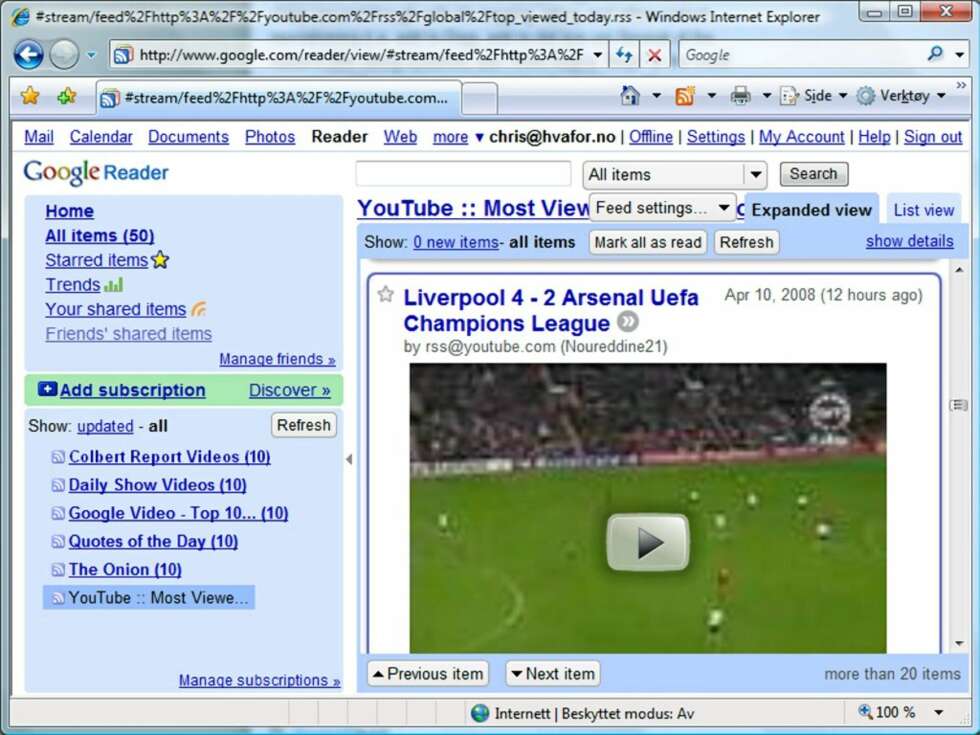Open the Photos link
Viewport: 980px width, 735px height.
(269, 136)
